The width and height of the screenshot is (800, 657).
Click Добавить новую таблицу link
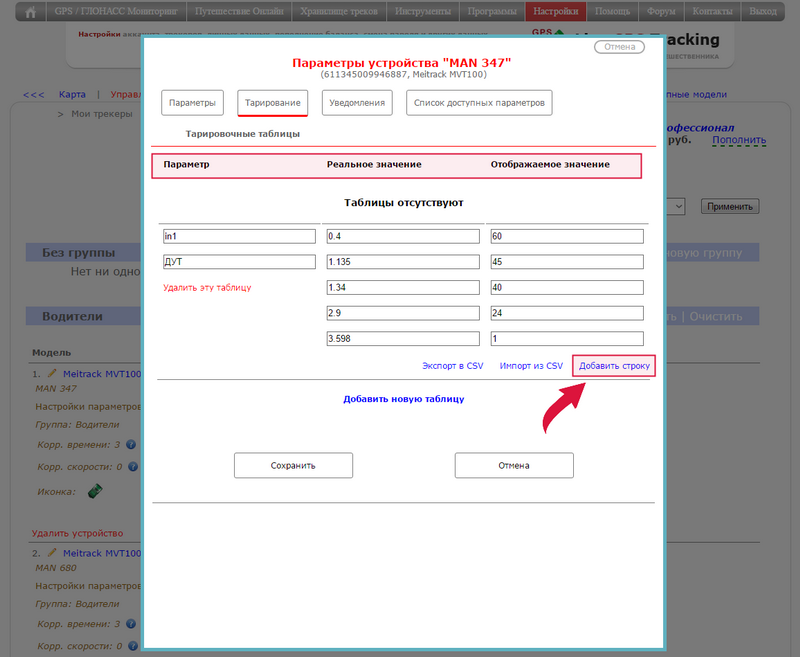point(403,399)
